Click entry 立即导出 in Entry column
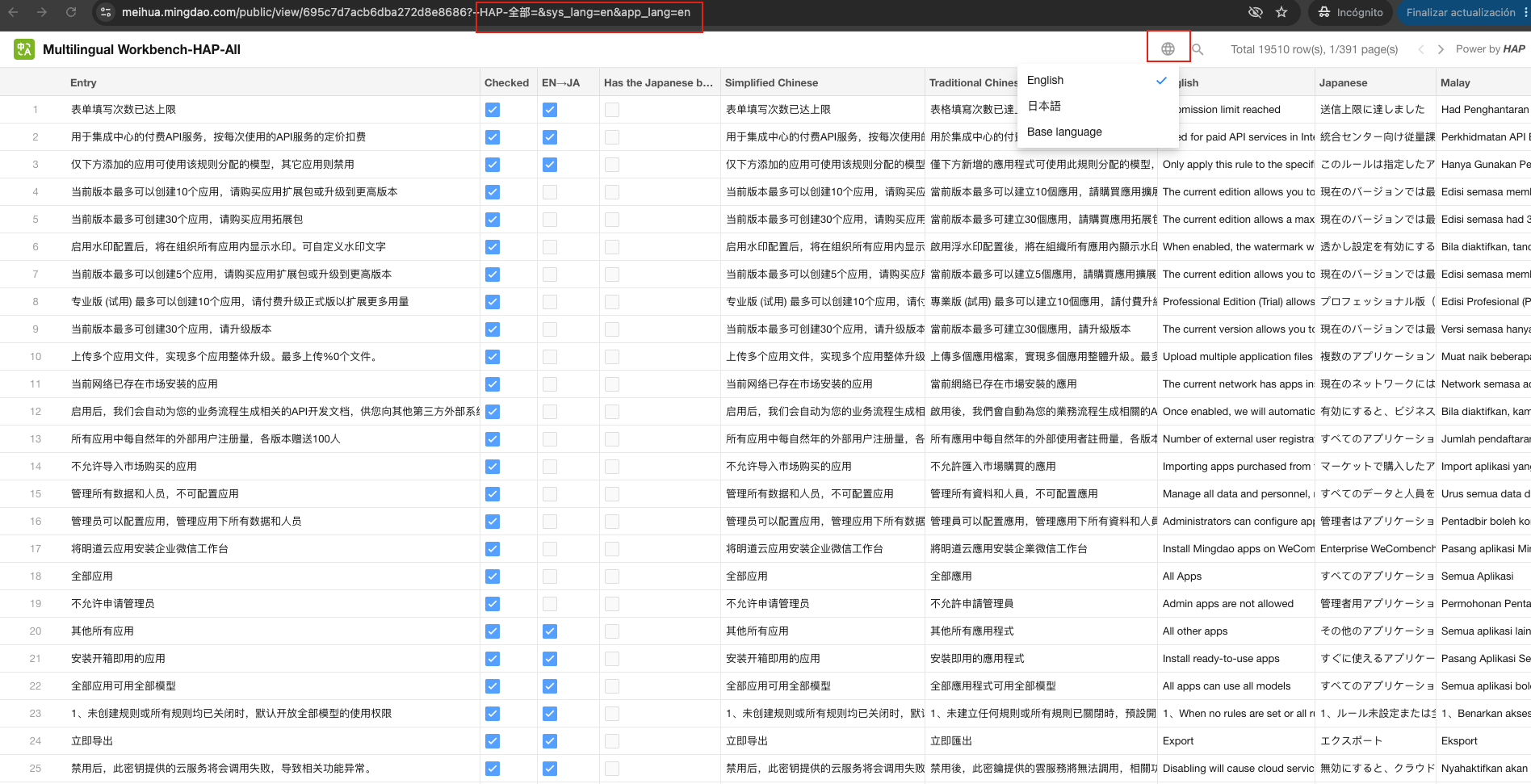The width and height of the screenshot is (1531, 784). pos(92,741)
